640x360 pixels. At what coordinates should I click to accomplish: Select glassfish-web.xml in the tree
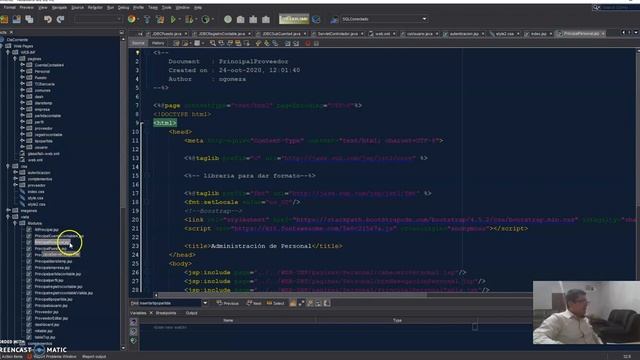[x=44, y=153]
